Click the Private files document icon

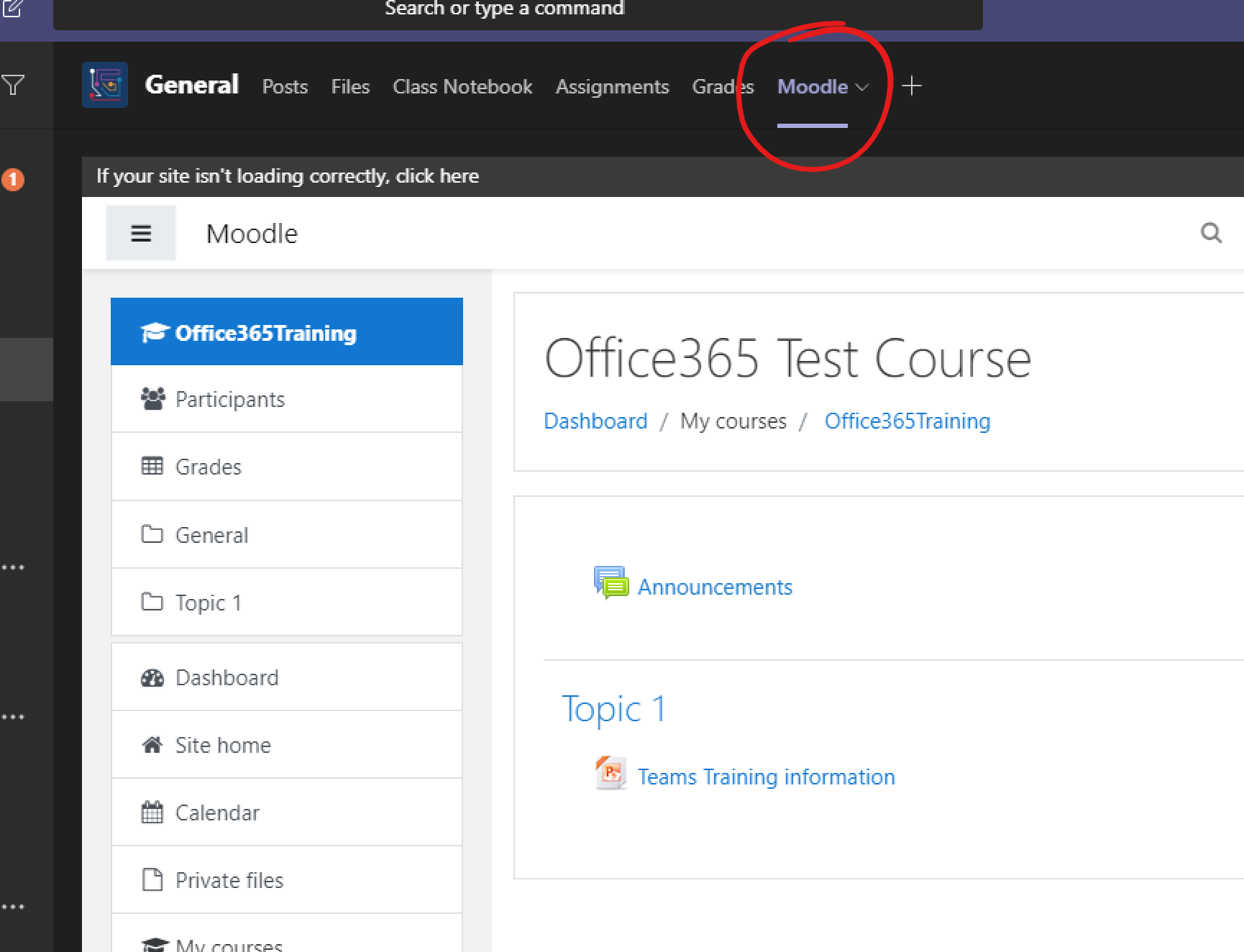tap(151, 879)
